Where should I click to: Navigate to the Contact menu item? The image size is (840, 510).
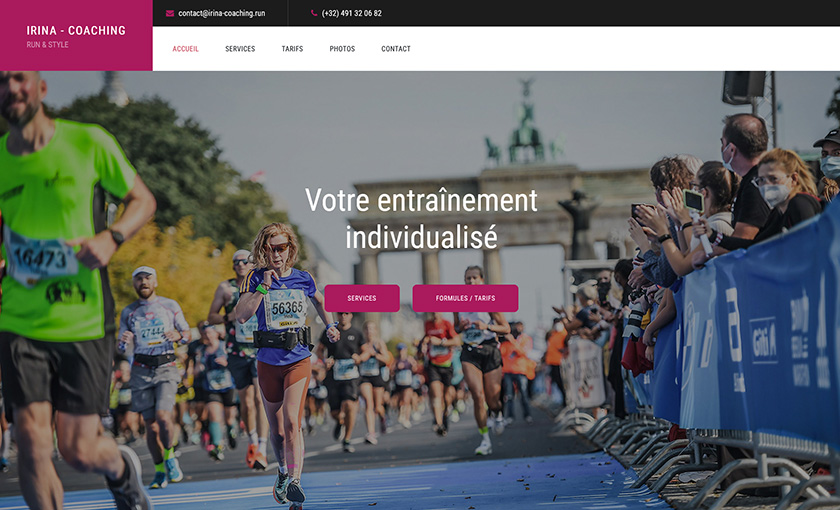[396, 49]
